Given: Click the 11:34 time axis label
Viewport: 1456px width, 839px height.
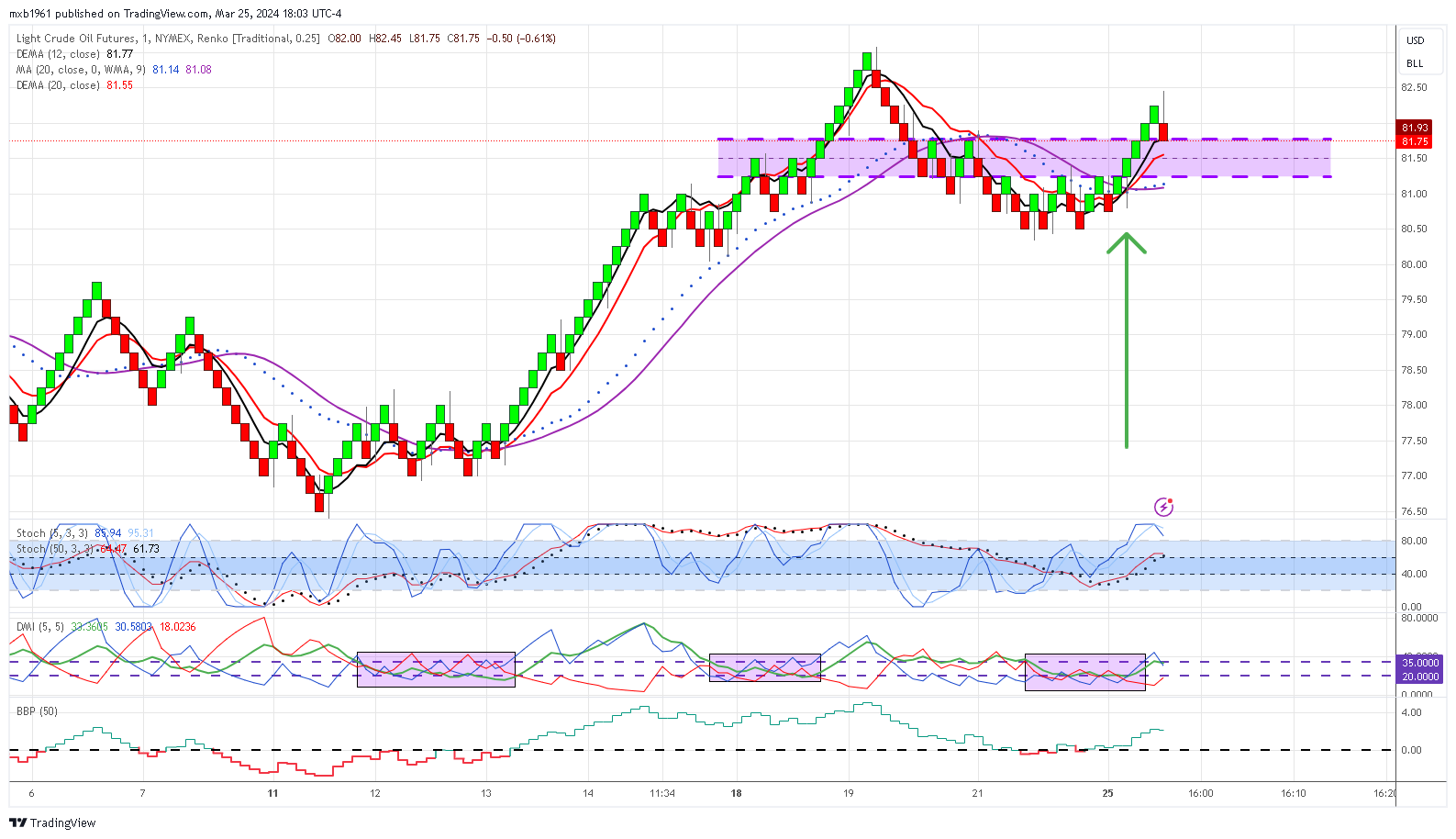Looking at the screenshot, I should tap(662, 794).
